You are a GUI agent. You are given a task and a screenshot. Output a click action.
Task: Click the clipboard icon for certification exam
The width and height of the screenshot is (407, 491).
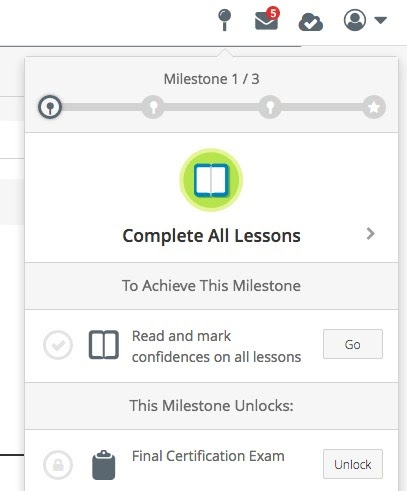(x=104, y=465)
